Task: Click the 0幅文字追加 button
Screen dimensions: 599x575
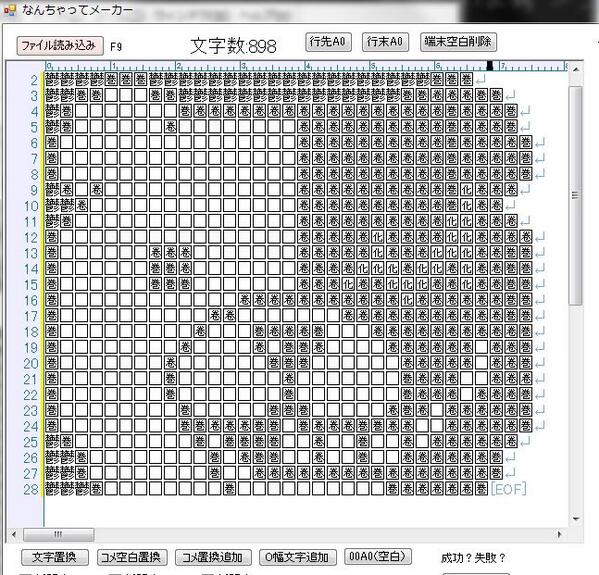Action: (298, 557)
